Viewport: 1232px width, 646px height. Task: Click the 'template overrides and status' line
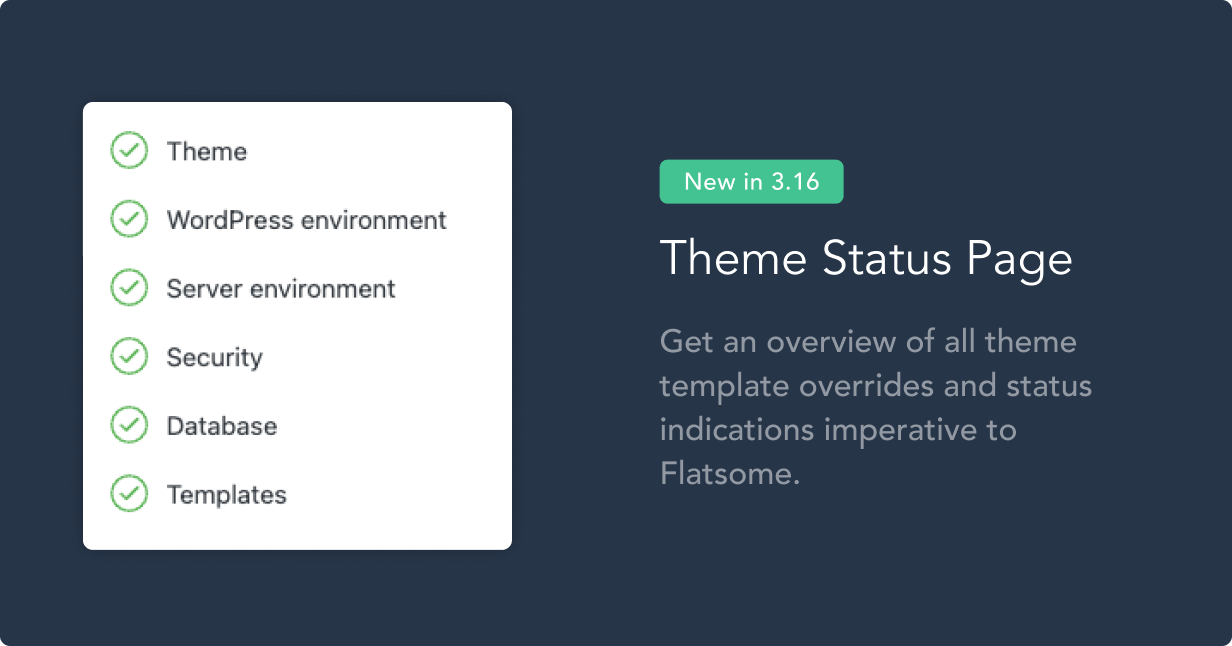[875, 386]
